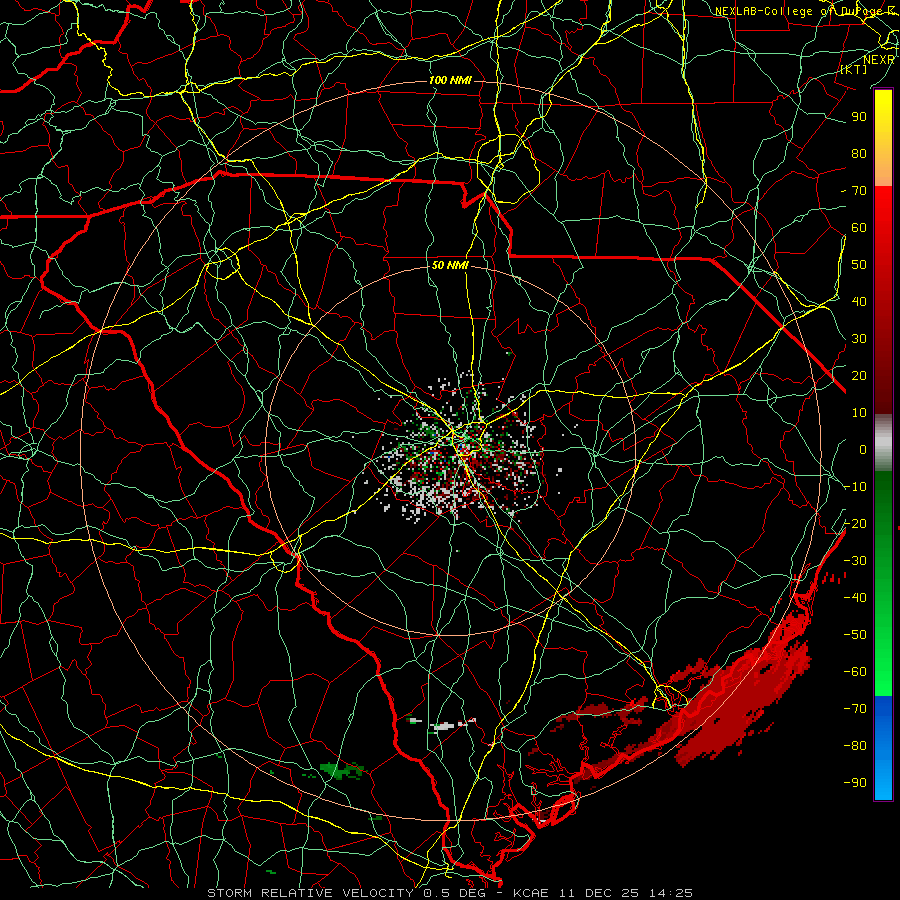This screenshot has height=900, width=900.
Task: Click the positive 30 knot scale label
Action: 859,339
